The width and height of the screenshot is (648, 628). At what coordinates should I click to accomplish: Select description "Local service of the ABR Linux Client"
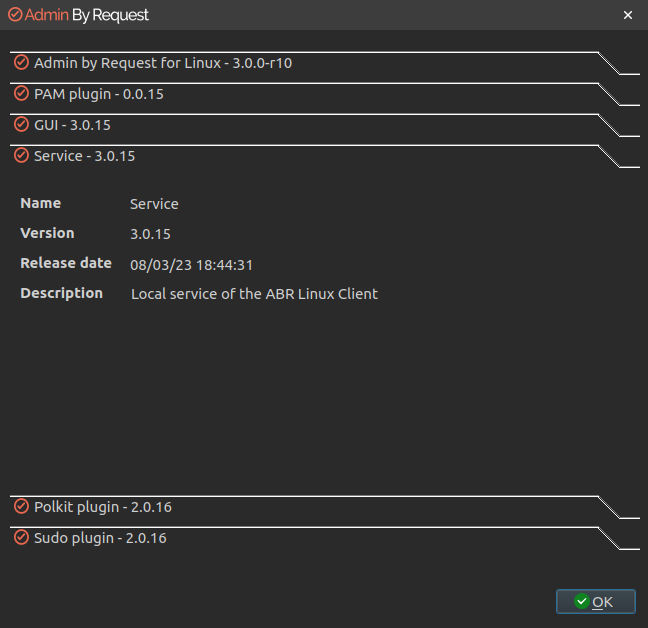254,294
